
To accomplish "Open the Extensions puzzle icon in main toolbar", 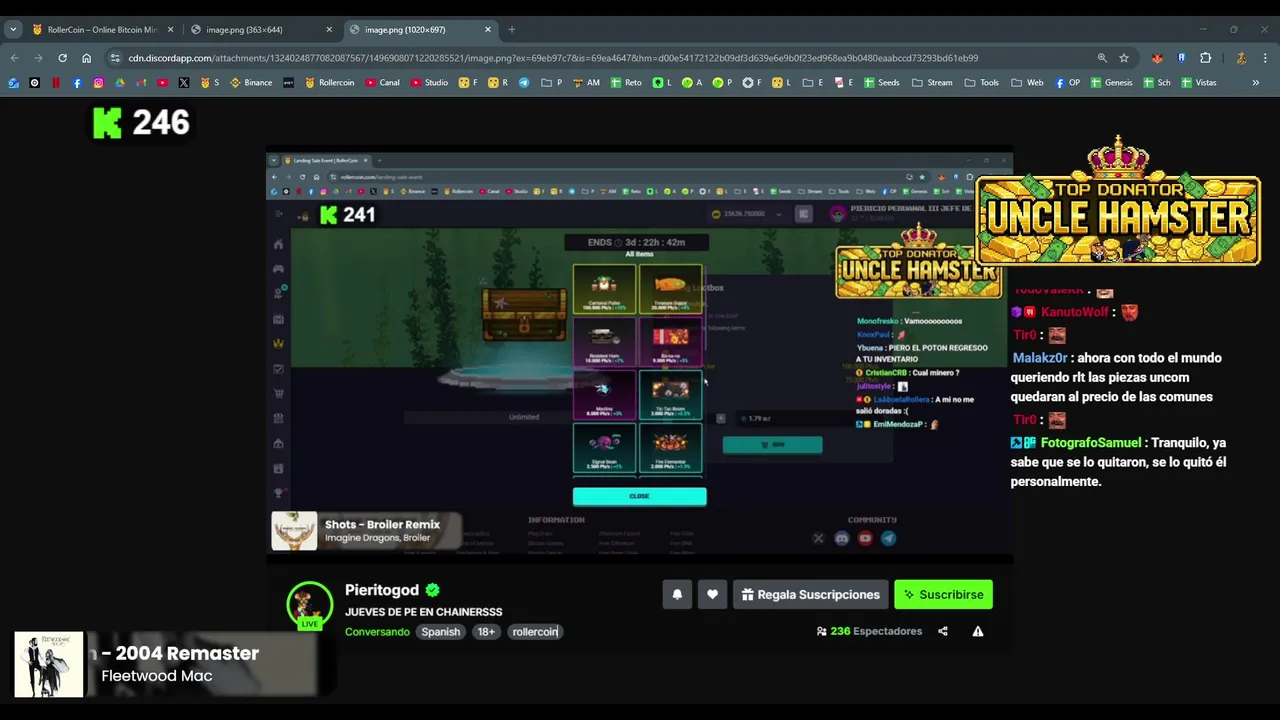I will [x=1205, y=58].
